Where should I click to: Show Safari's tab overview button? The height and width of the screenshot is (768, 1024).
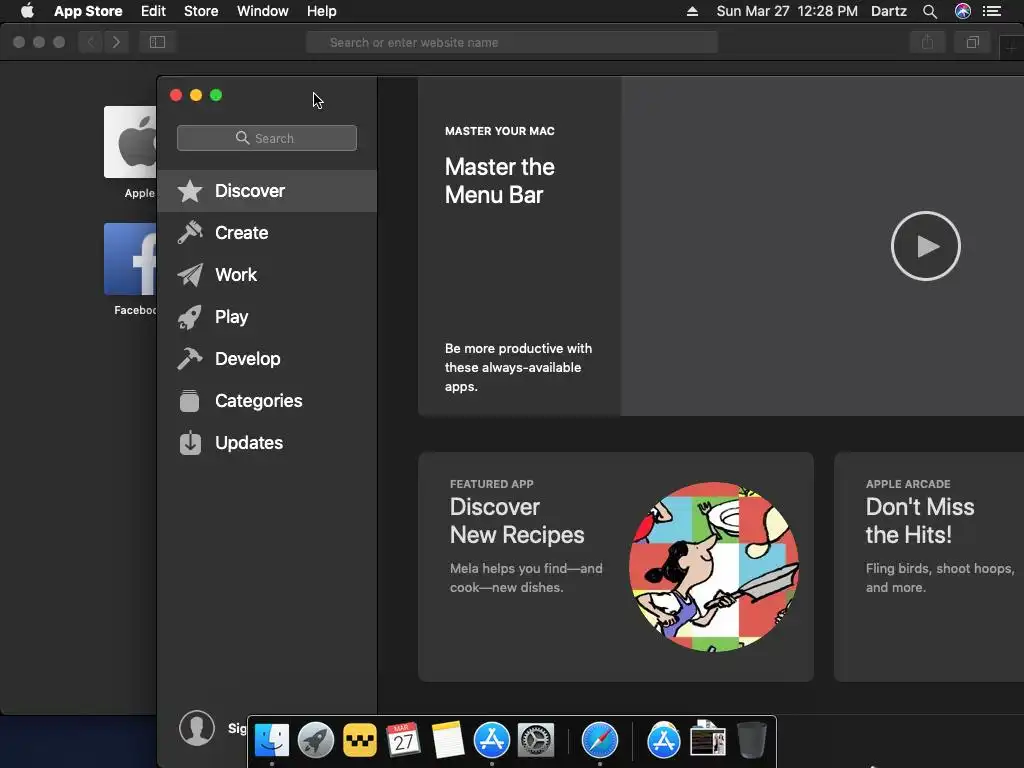click(972, 42)
